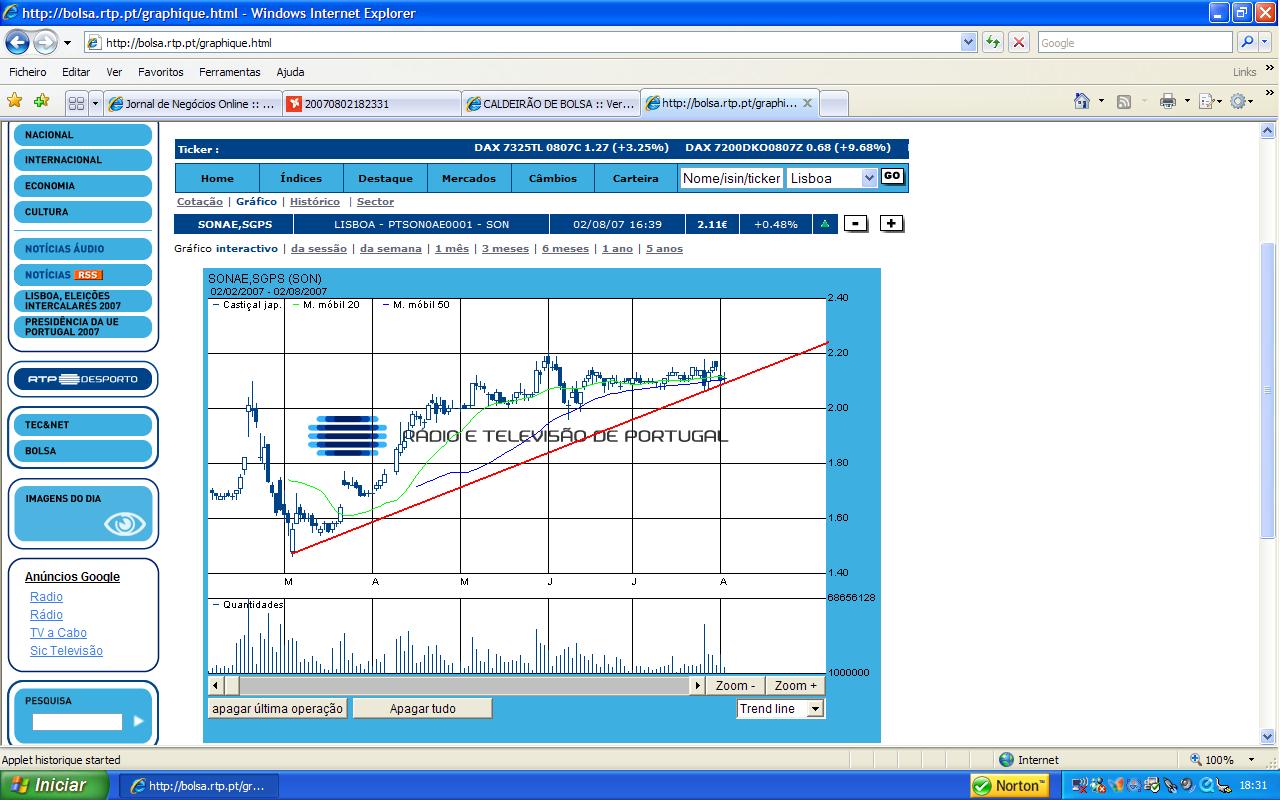Open the recent pages dropdown arrow
The width and height of the screenshot is (1280, 800).
coord(67,43)
